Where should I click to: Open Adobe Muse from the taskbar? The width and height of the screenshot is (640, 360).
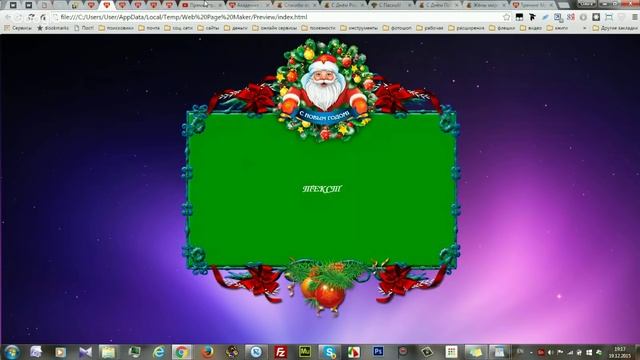[x=304, y=352]
